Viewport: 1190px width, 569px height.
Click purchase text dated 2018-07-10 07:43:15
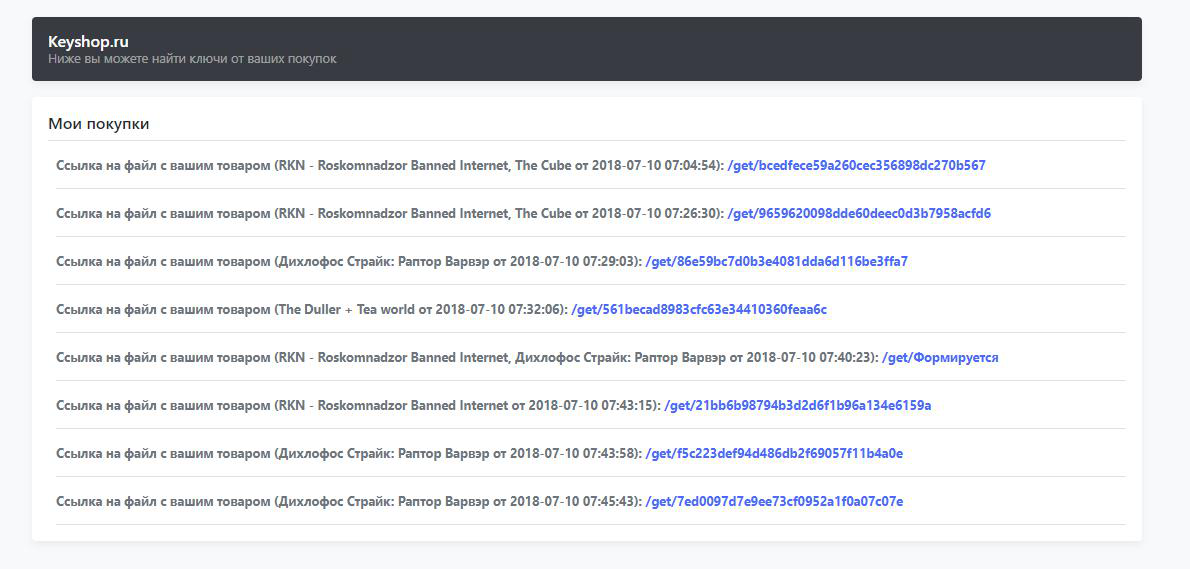358,406
